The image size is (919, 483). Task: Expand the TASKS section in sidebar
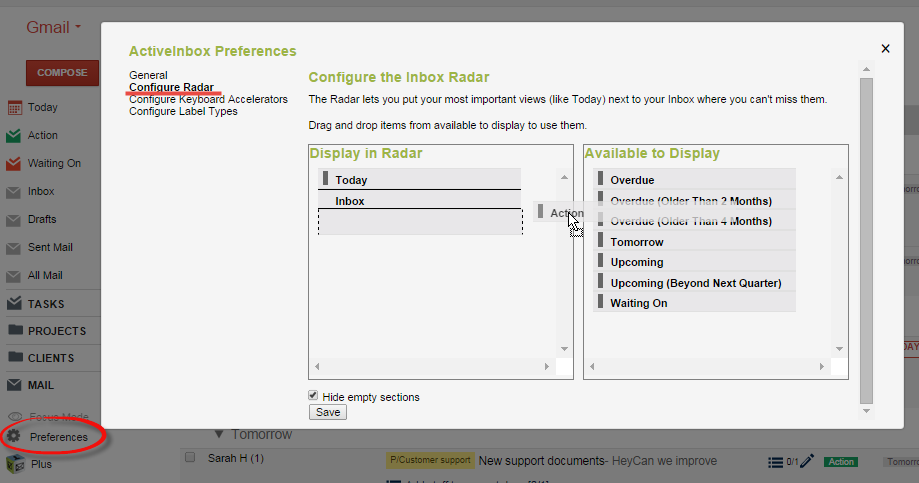(x=45, y=304)
